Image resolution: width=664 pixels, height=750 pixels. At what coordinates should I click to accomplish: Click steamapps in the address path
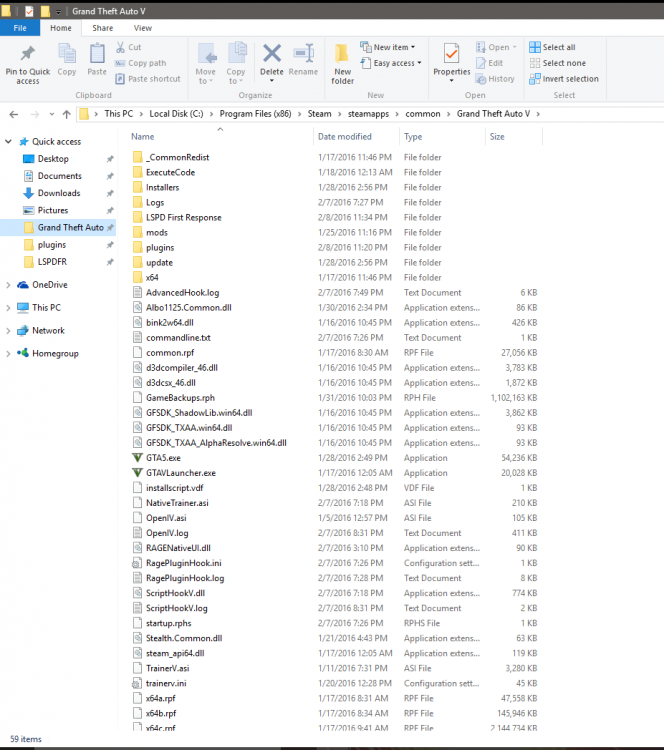coord(368,114)
